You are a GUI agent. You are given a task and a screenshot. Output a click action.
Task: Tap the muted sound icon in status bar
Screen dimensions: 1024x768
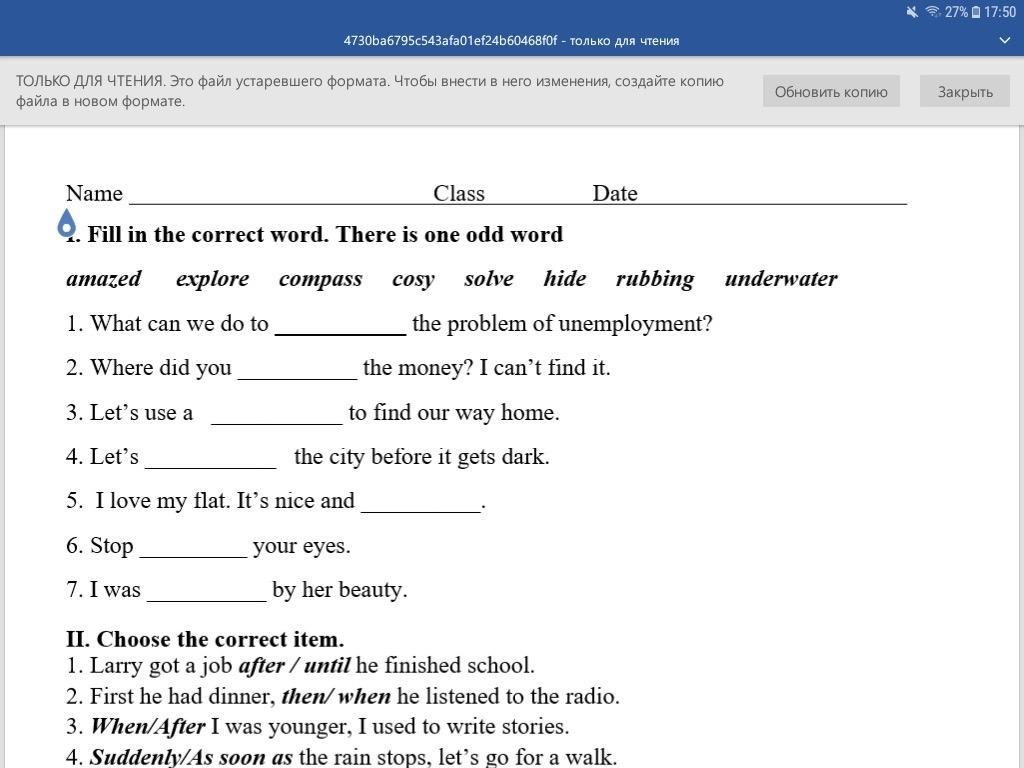pos(912,12)
